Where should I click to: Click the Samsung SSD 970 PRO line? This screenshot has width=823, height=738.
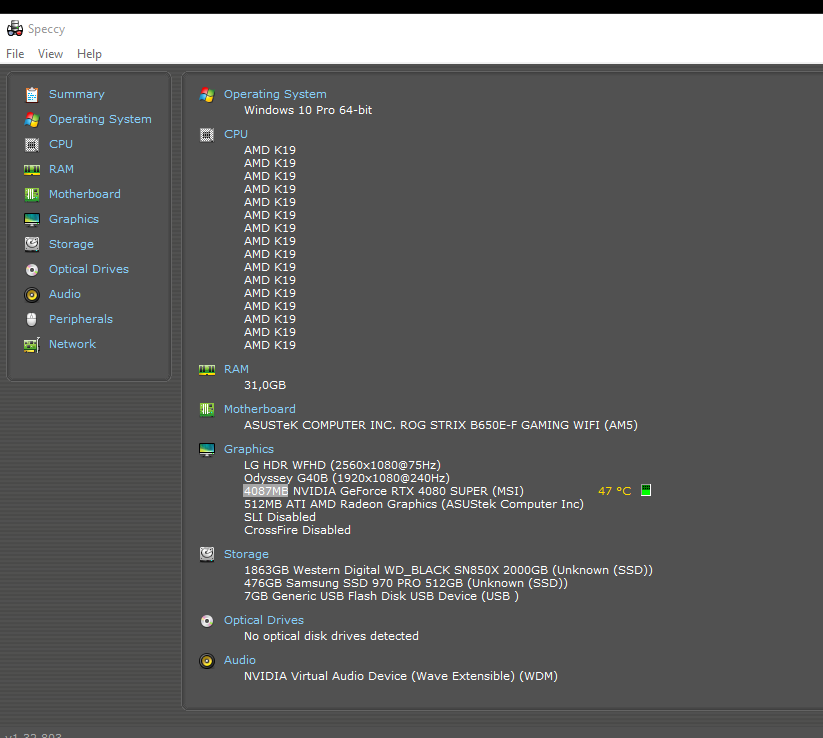click(x=406, y=583)
